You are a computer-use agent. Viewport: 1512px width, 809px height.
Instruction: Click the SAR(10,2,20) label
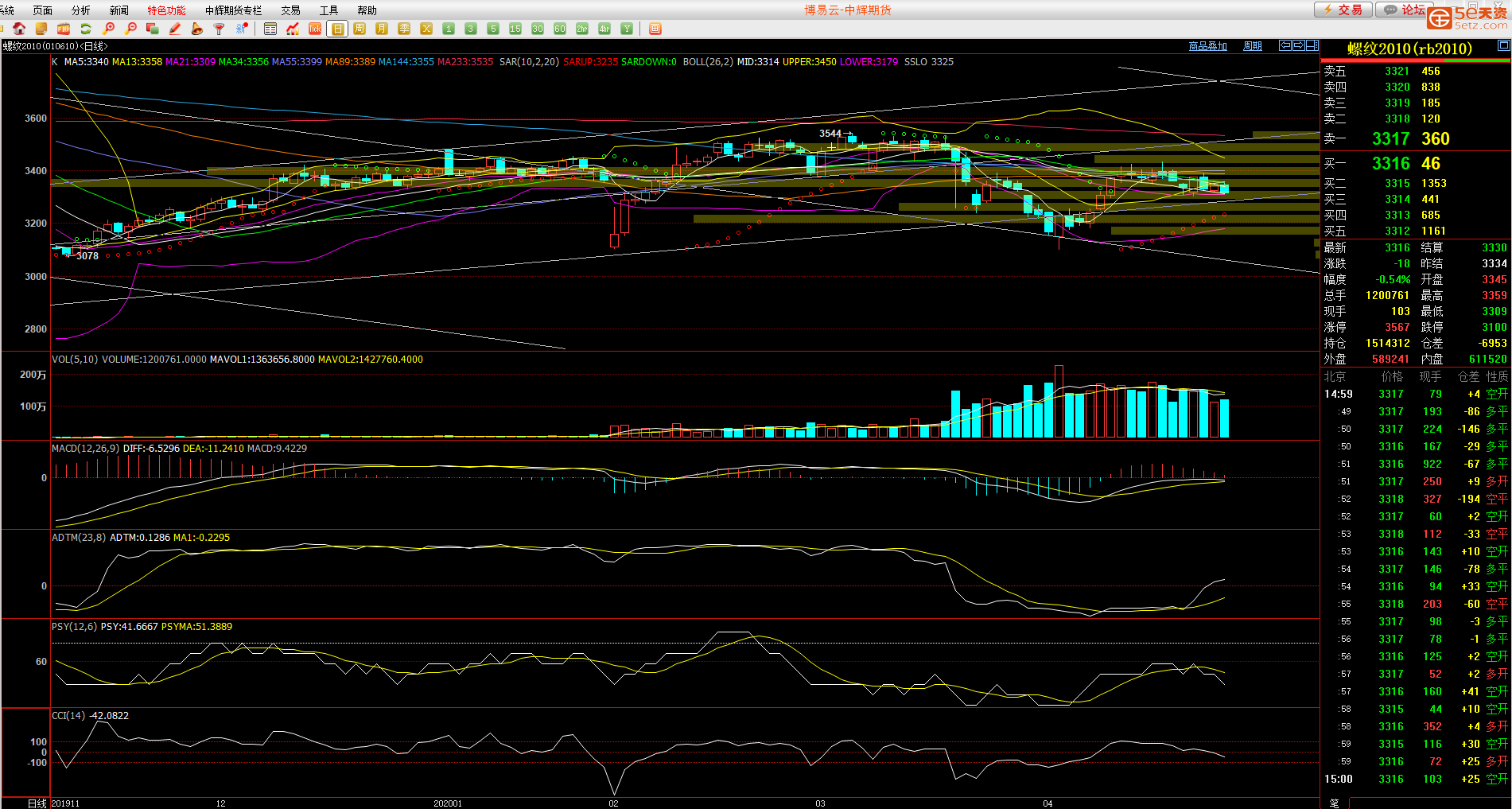[x=529, y=61]
